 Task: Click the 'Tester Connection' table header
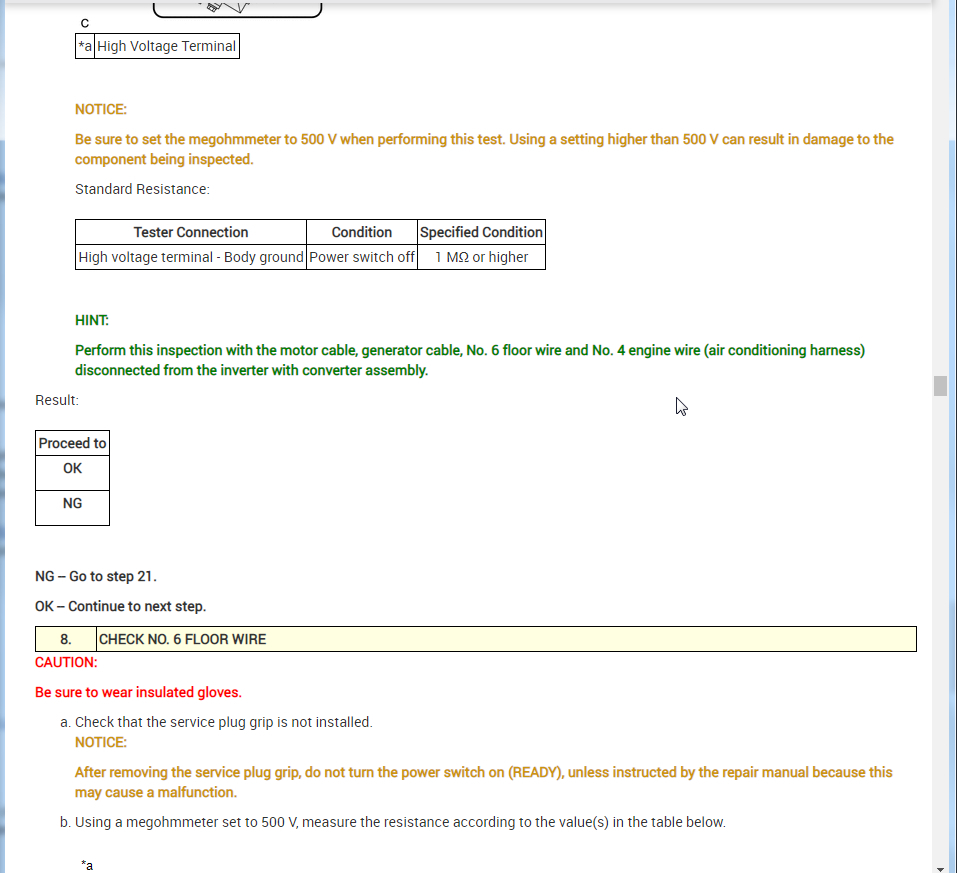coord(191,232)
